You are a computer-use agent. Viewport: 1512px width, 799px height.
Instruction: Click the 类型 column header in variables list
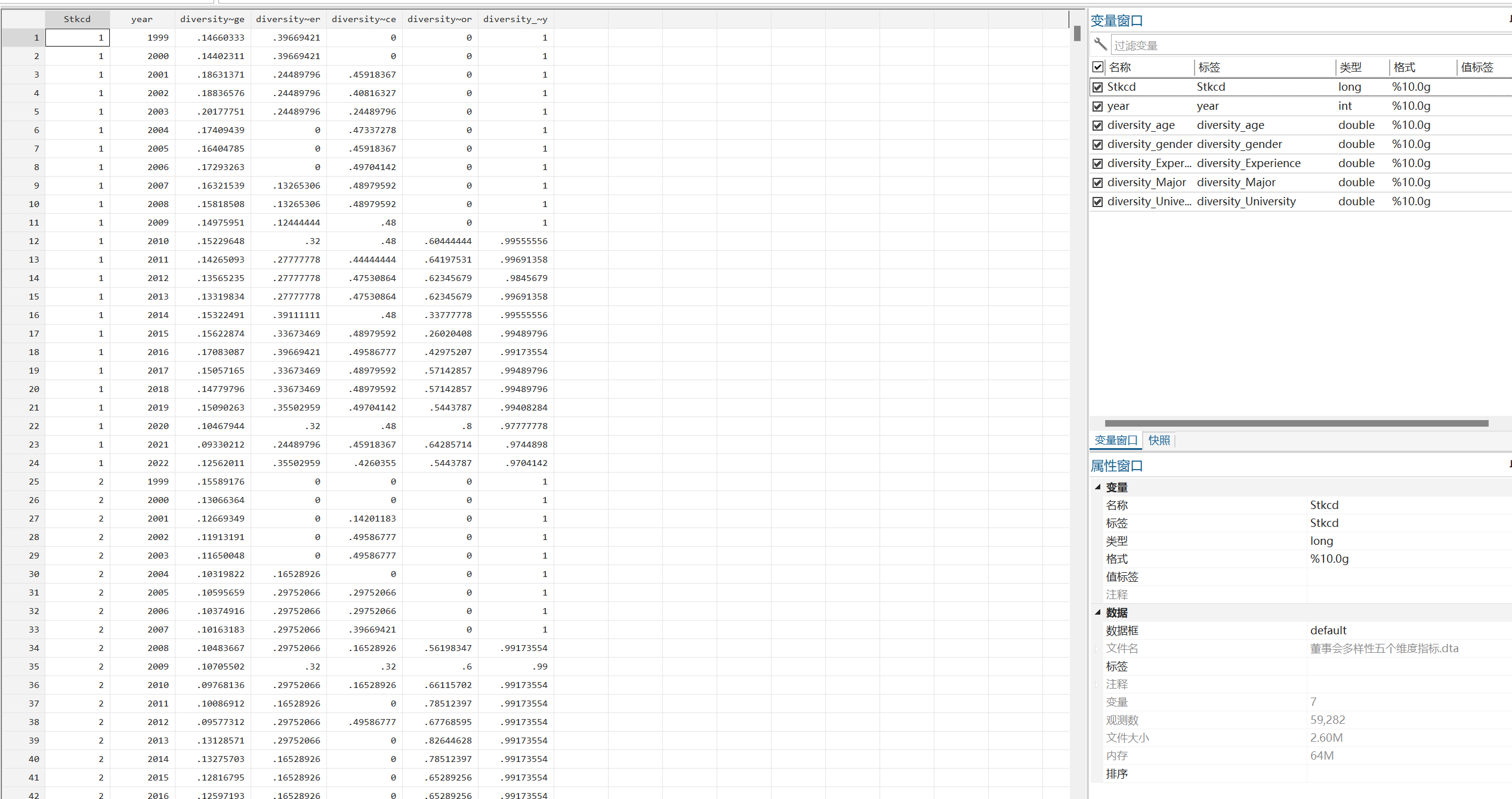[x=1350, y=67]
